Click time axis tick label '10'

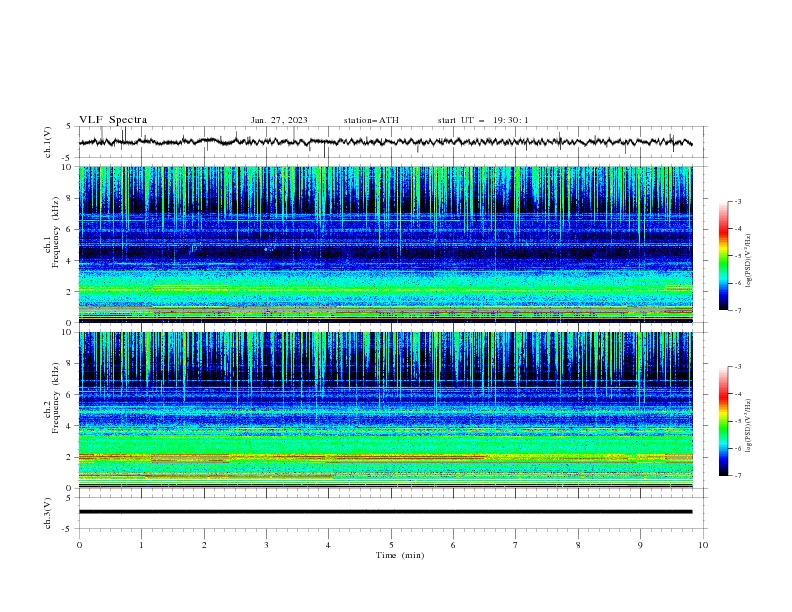[703, 545]
